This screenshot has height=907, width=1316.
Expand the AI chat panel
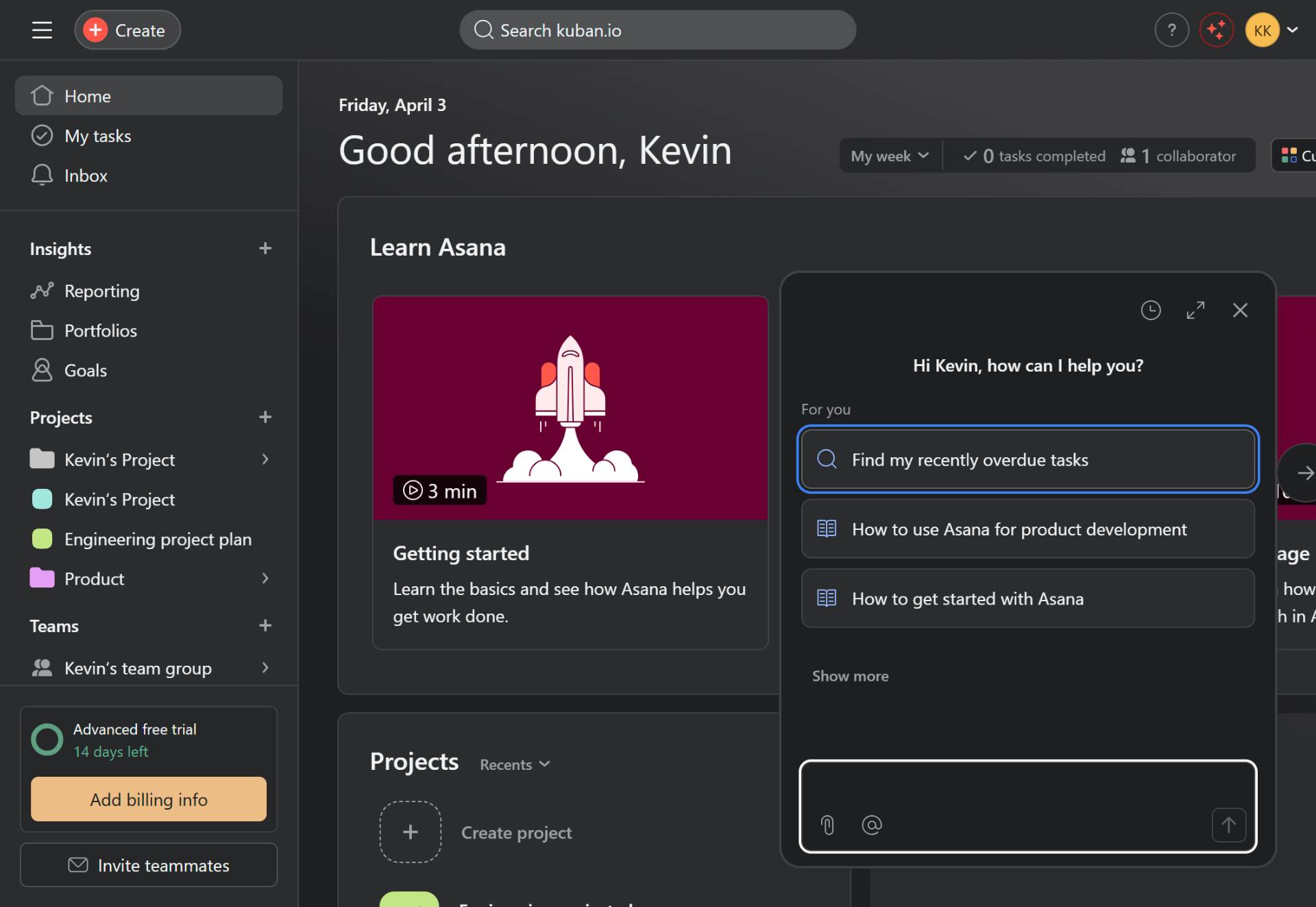(1195, 310)
